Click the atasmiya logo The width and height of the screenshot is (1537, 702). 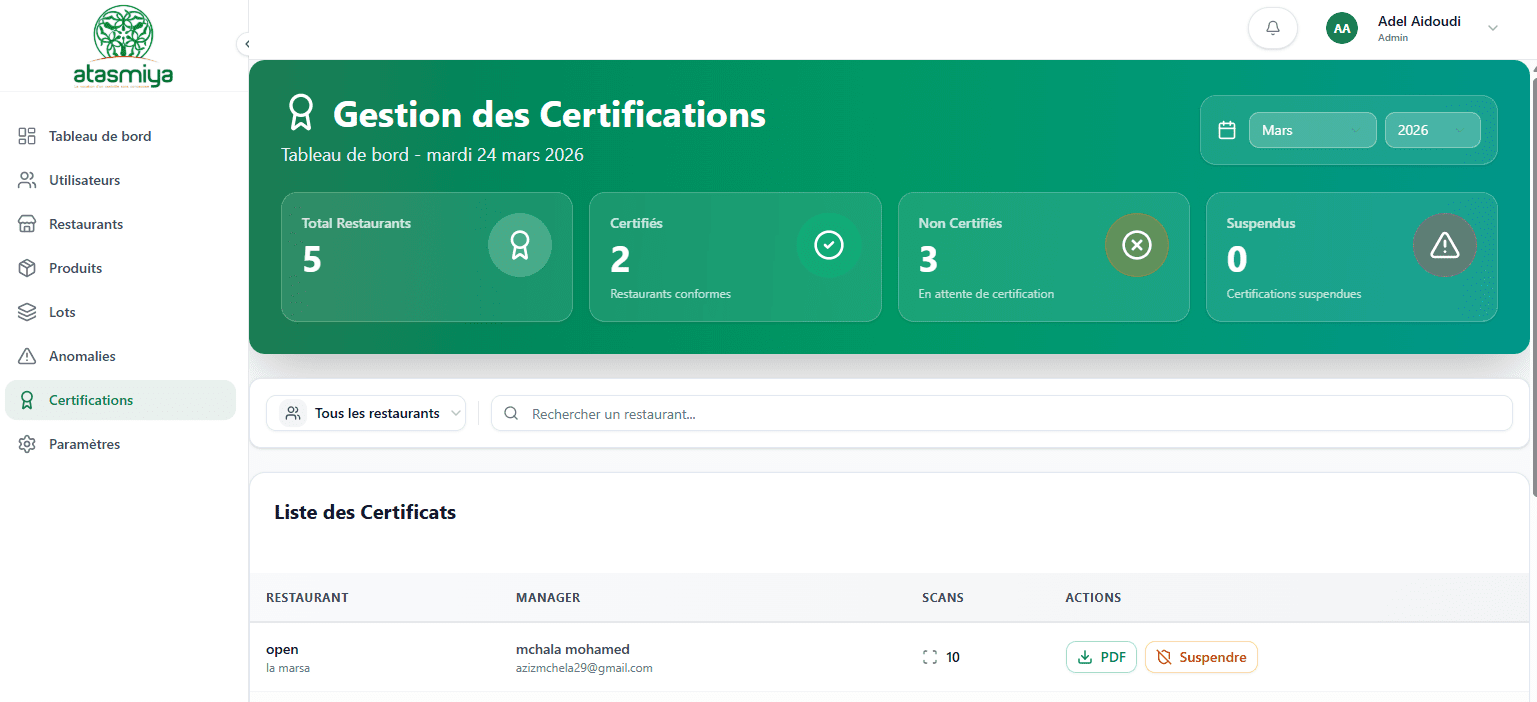pos(123,47)
